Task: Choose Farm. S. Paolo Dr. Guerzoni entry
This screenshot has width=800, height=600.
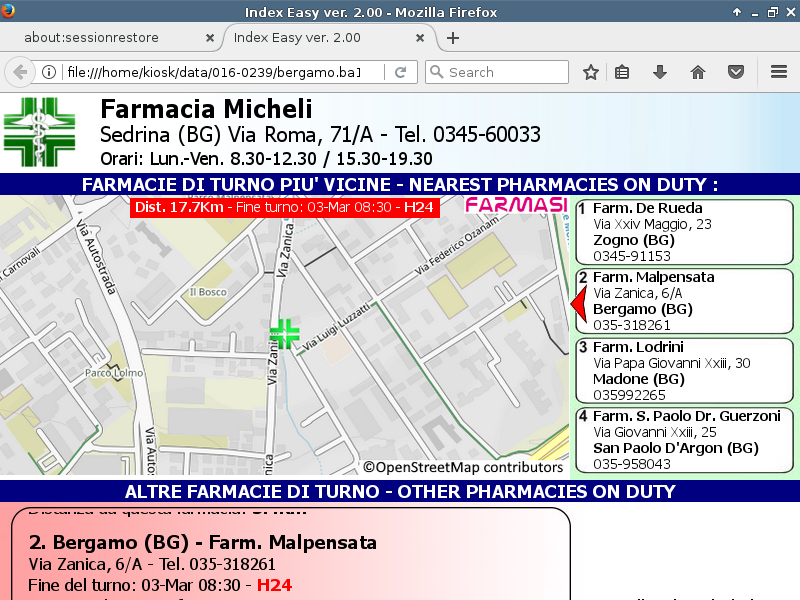Action: (x=684, y=440)
